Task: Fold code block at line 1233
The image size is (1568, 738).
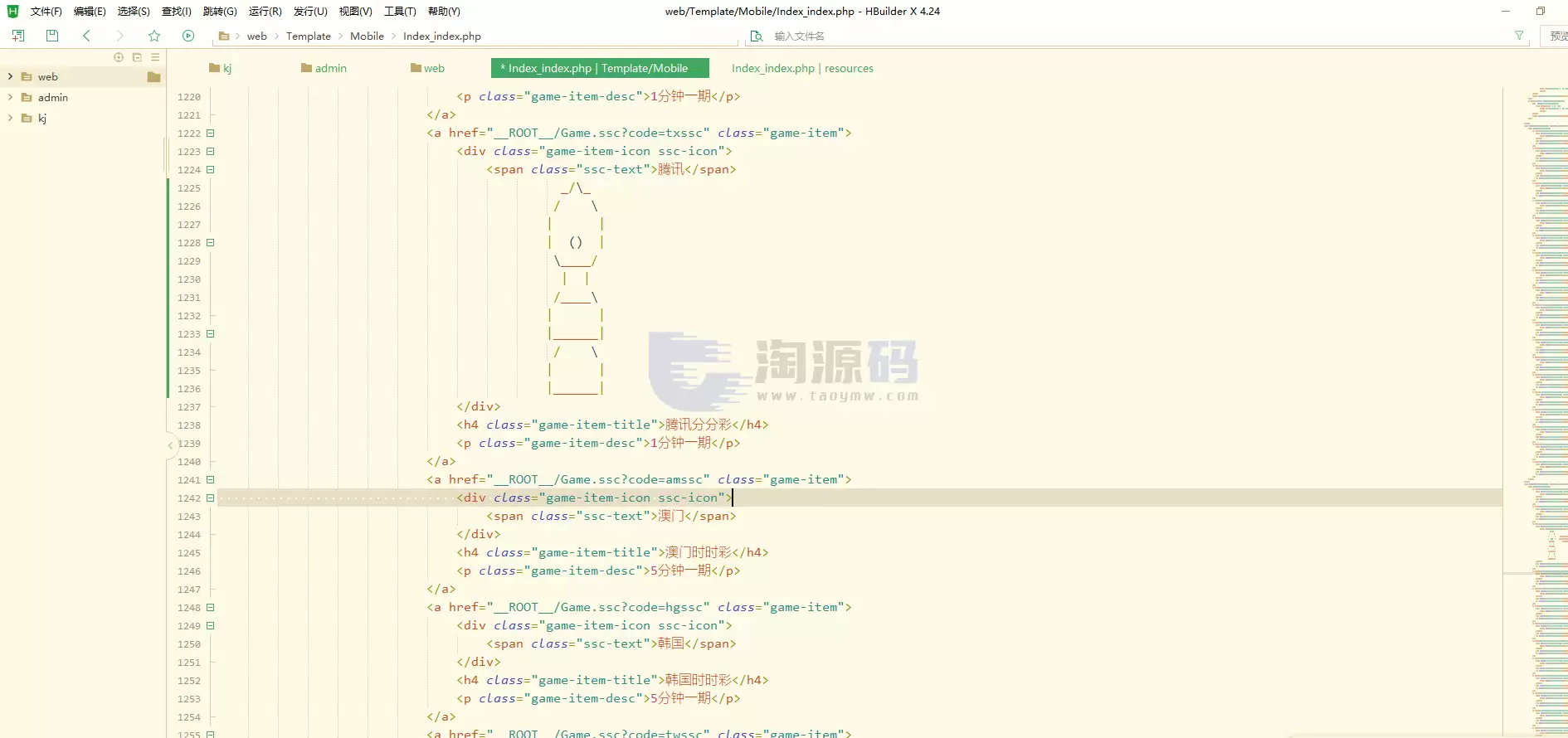Action: coord(211,334)
